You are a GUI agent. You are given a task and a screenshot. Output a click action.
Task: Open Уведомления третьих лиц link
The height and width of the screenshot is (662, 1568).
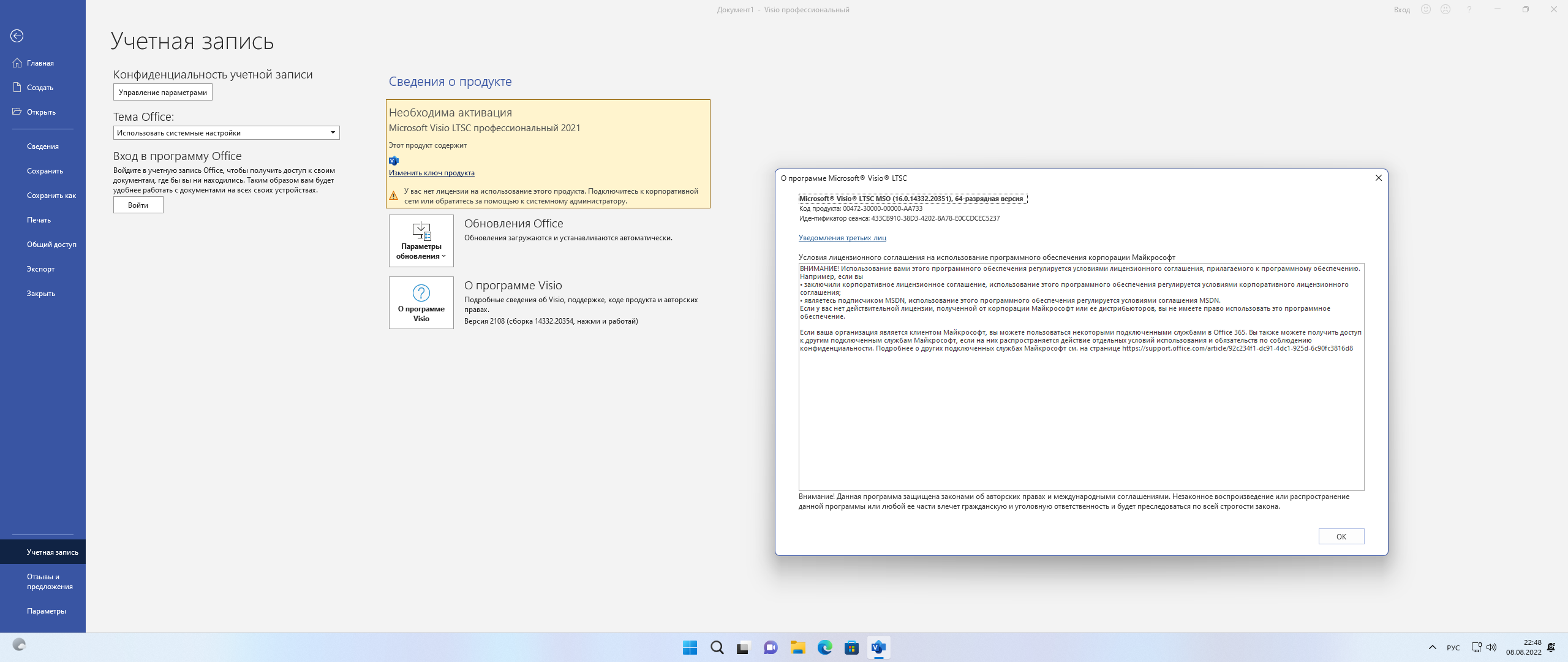[842, 238]
